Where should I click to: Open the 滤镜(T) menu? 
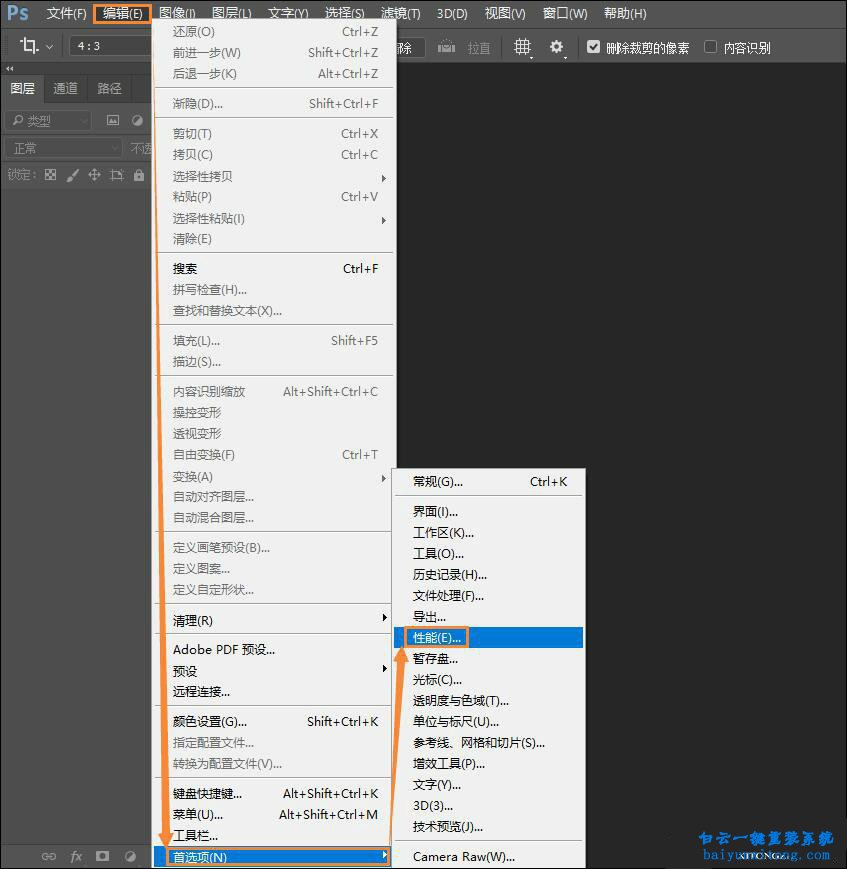[399, 13]
